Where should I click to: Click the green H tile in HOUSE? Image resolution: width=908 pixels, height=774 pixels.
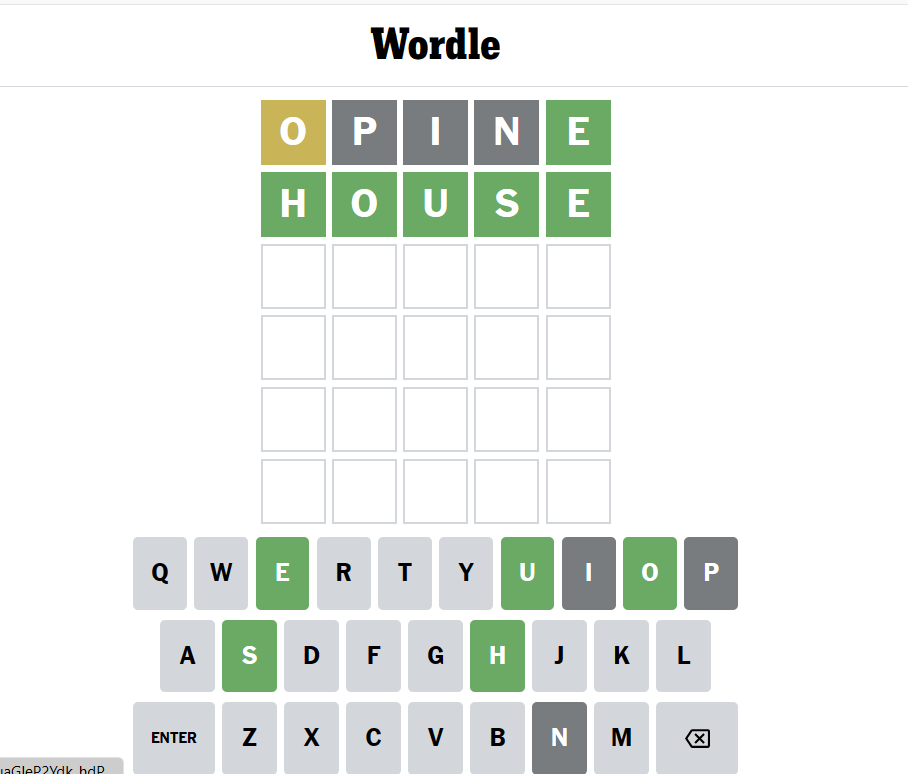coord(293,204)
